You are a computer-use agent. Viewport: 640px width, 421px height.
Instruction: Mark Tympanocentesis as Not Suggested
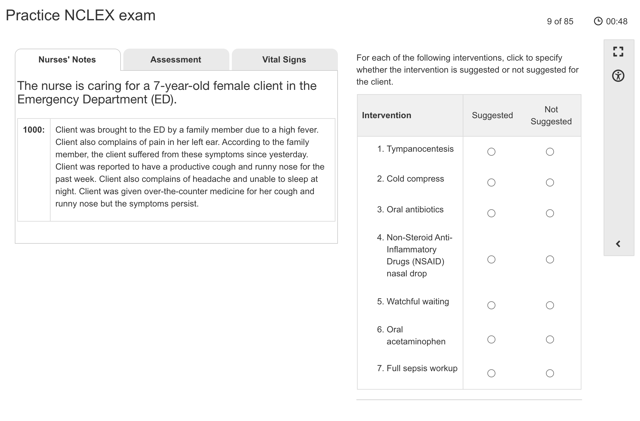coord(550,152)
